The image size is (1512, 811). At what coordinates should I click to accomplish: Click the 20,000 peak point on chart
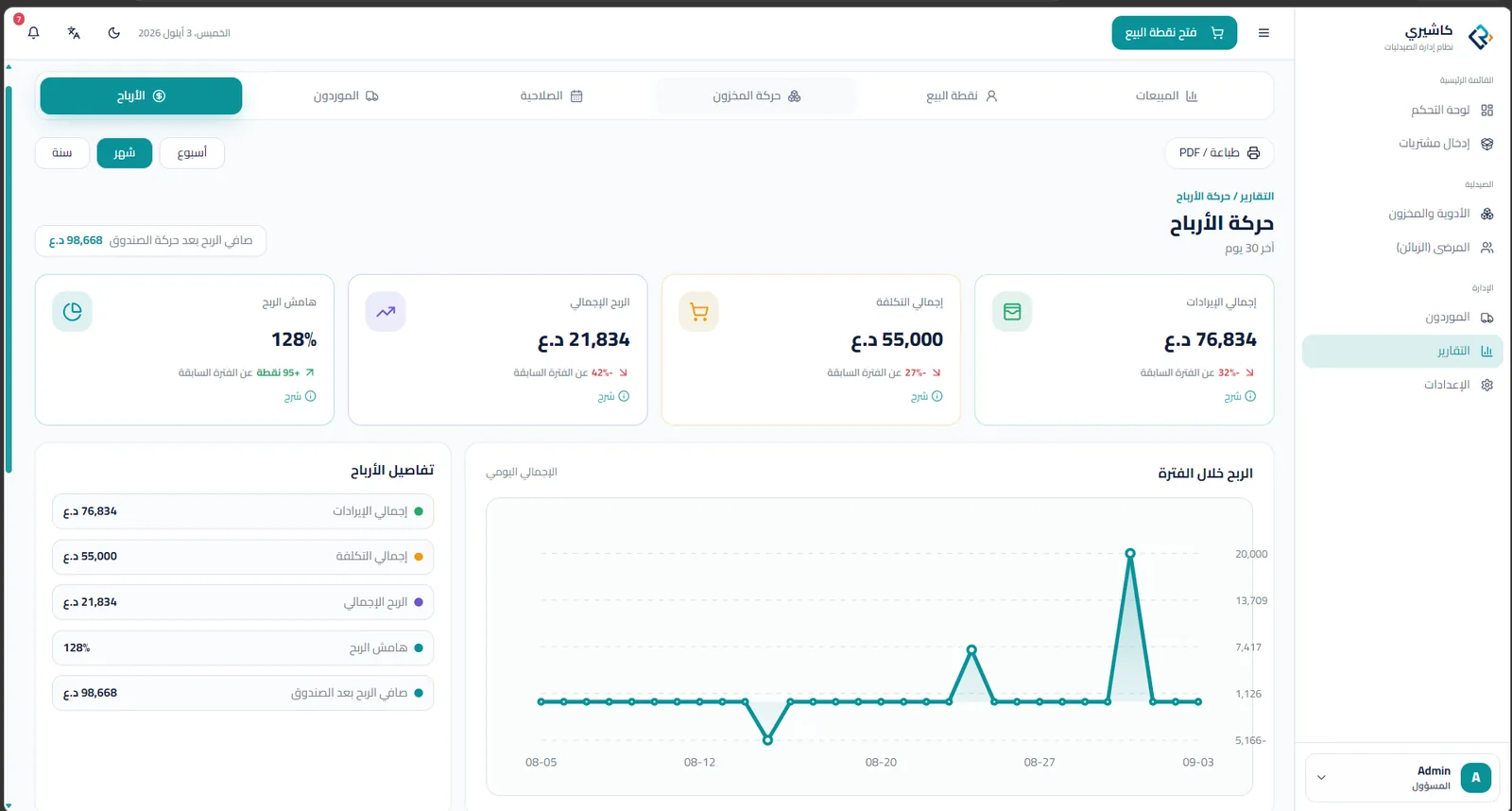point(1130,554)
